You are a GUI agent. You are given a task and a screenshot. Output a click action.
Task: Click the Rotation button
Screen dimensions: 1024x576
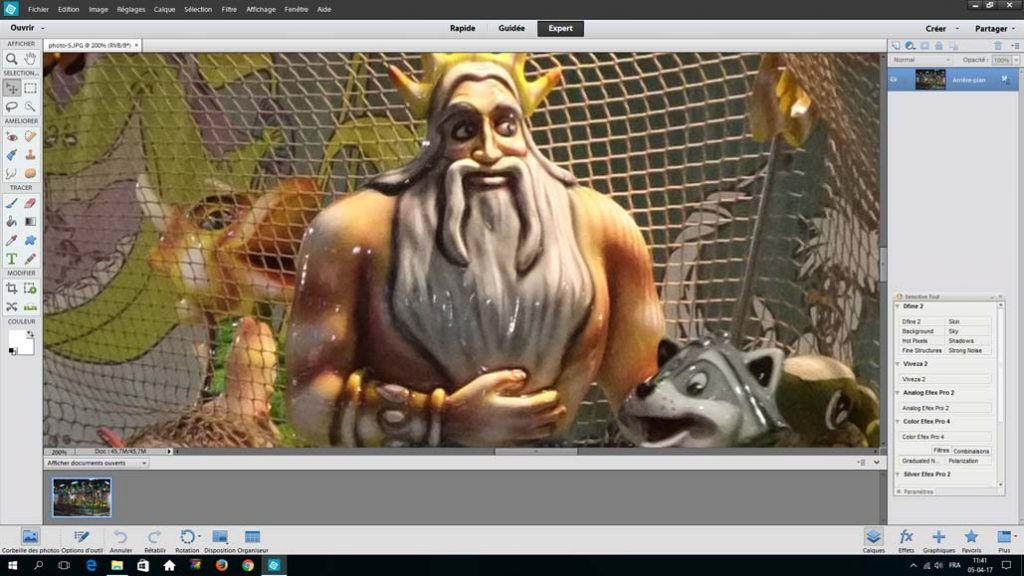coord(187,540)
